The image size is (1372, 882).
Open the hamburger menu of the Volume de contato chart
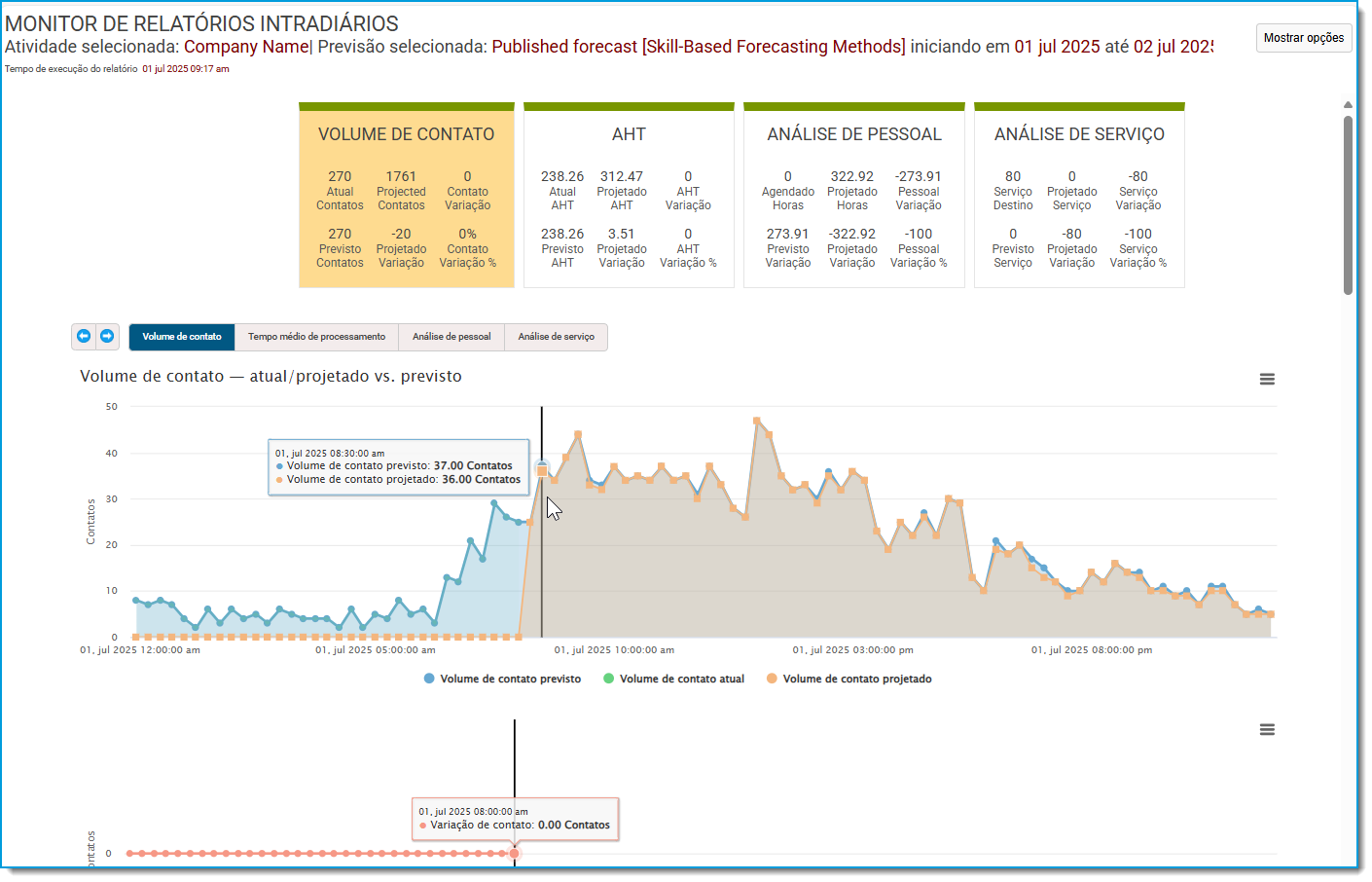coord(1267,380)
